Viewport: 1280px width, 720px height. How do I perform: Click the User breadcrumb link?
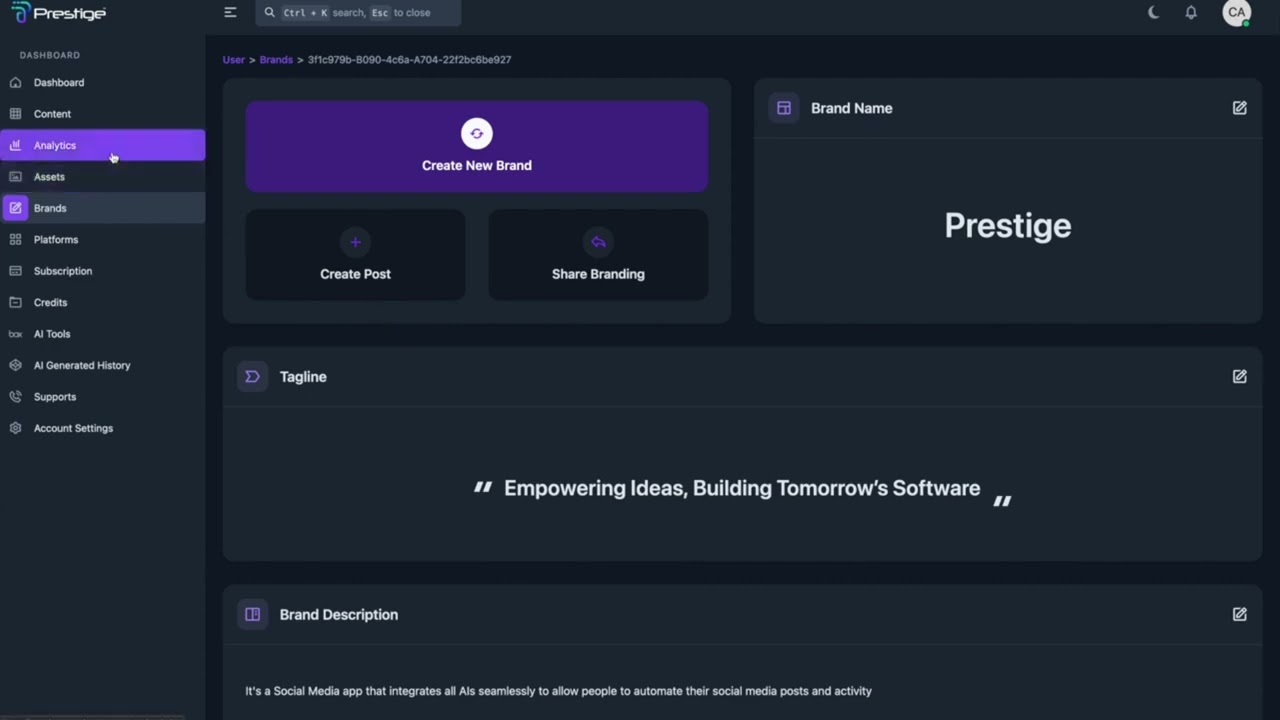click(233, 60)
